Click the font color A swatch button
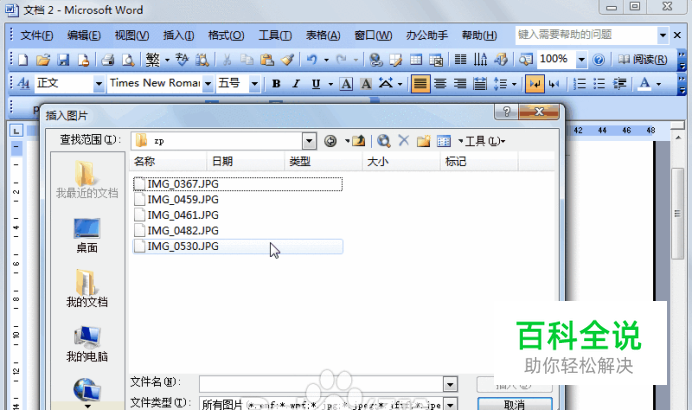Viewport: 692px width, 410px height. [645, 83]
